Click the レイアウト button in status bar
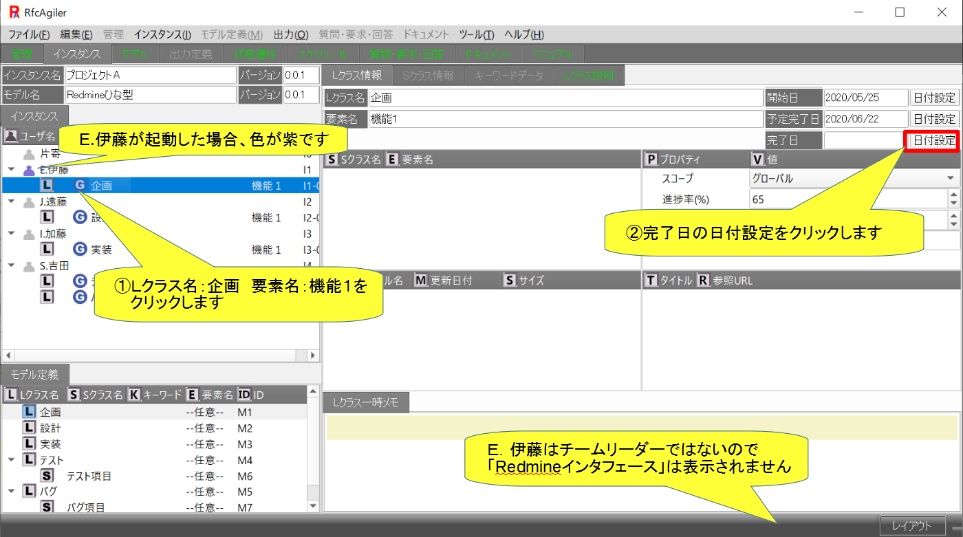This screenshot has height=537, width=963. [911, 526]
